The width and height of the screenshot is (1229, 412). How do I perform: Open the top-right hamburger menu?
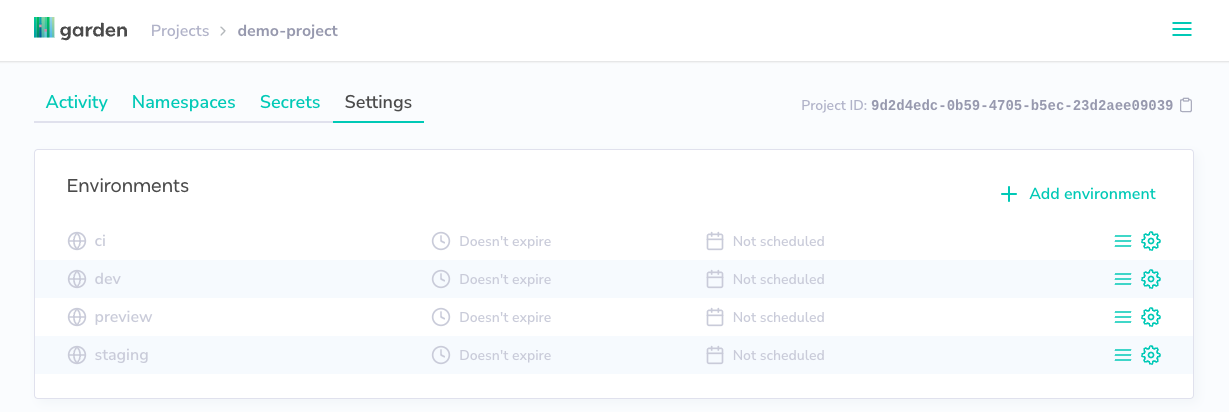pyautogui.click(x=1182, y=30)
